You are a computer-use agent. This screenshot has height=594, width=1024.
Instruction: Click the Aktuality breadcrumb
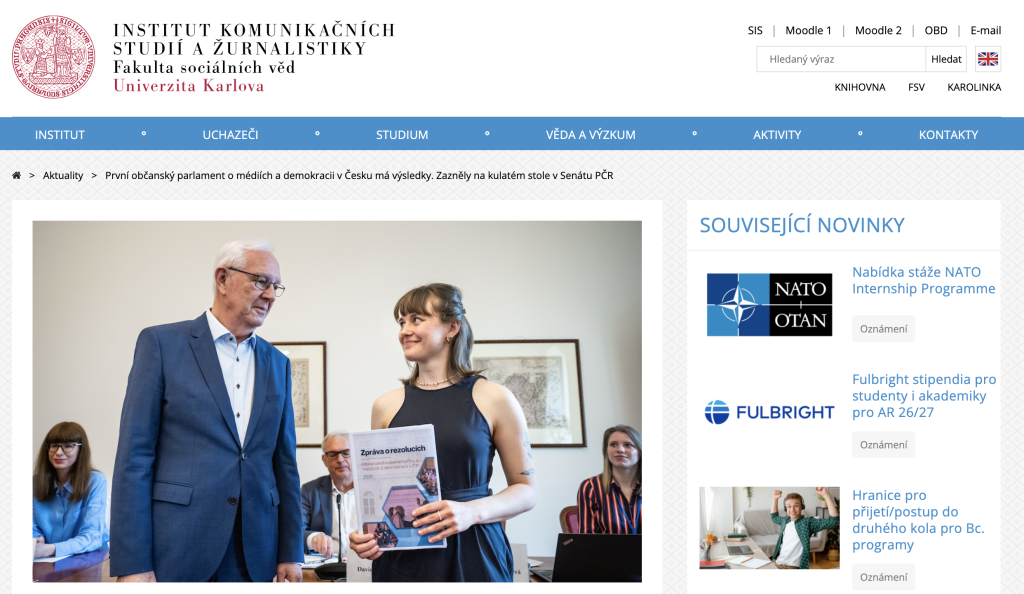point(63,175)
